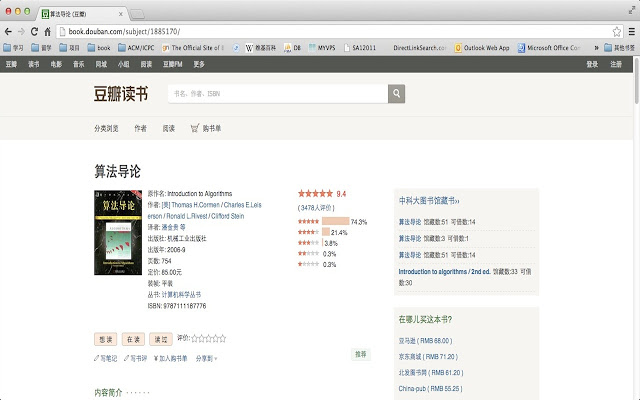The height and width of the screenshot is (400, 640).
Task: Open 豆瓣FM in the top navigation
Action: [173, 64]
